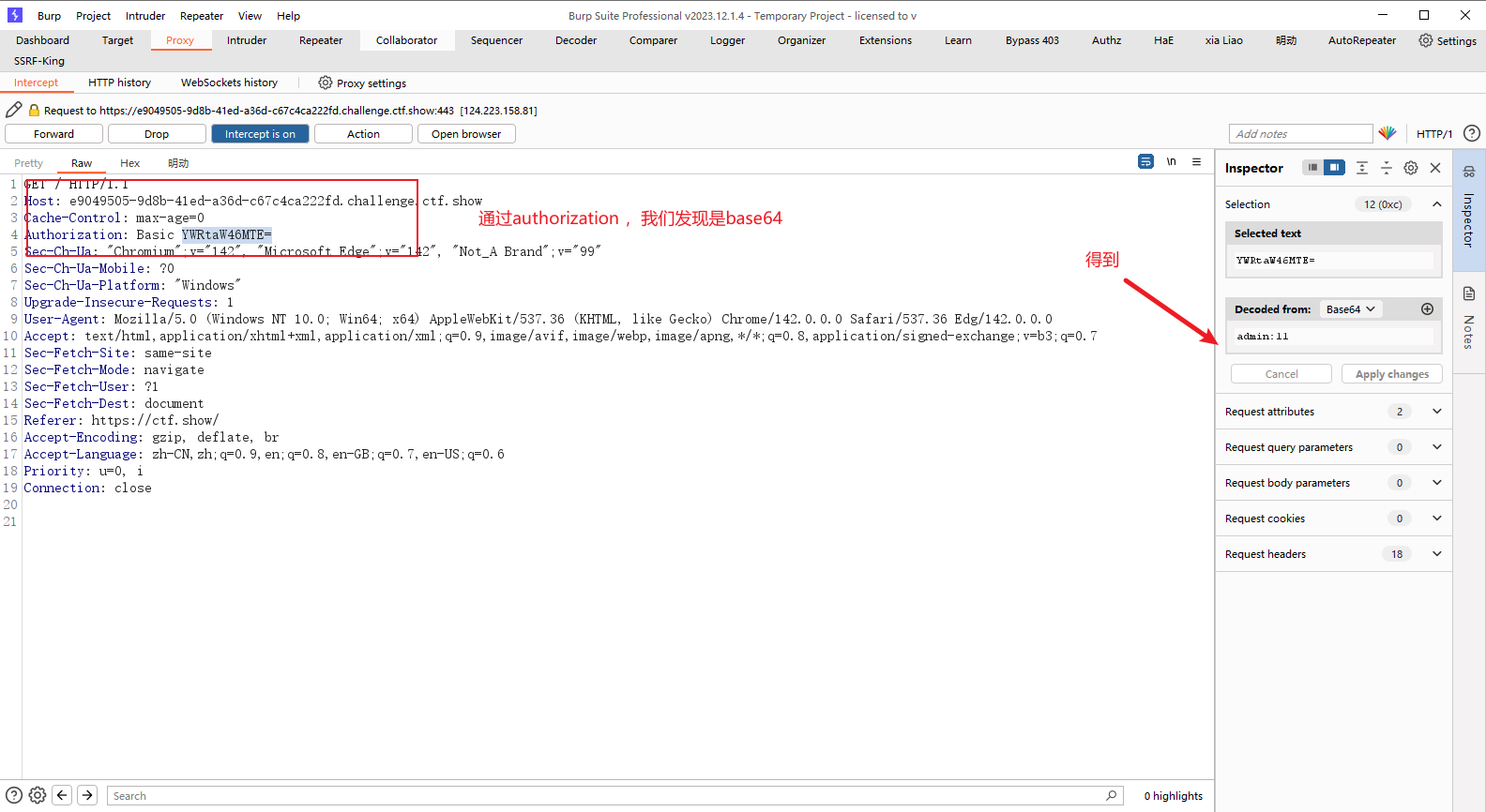Open the HTTP history subtab
The image size is (1486, 812).
119,83
